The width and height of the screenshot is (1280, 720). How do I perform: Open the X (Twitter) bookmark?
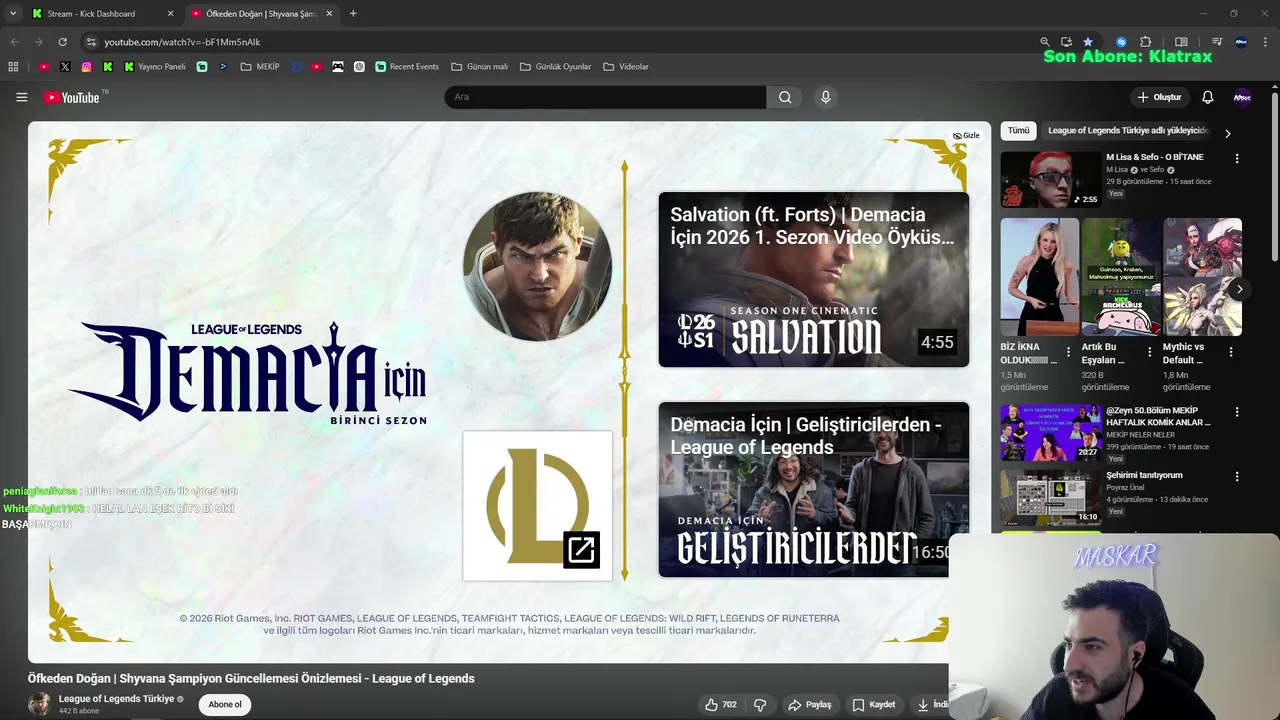click(x=65, y=67)
